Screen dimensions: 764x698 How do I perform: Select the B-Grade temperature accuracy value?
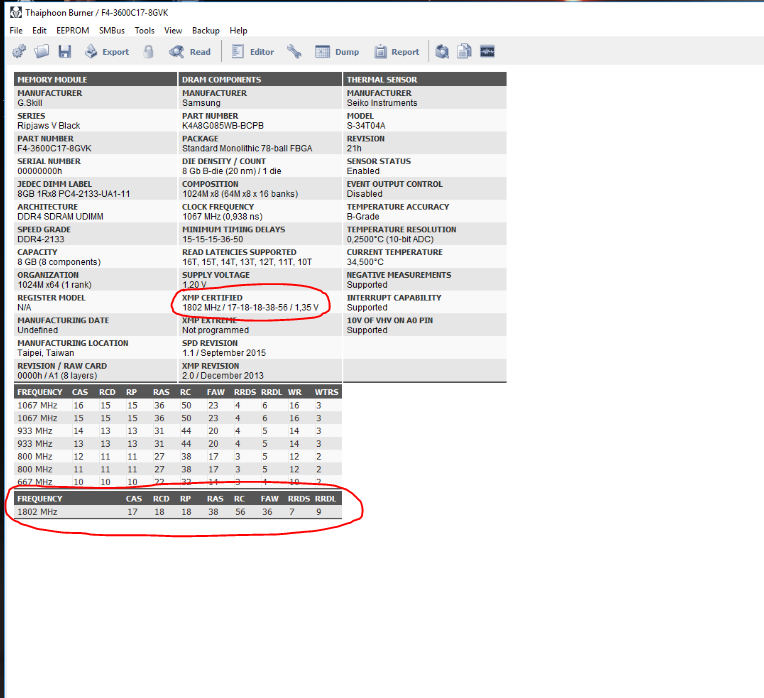coord(363,216)
